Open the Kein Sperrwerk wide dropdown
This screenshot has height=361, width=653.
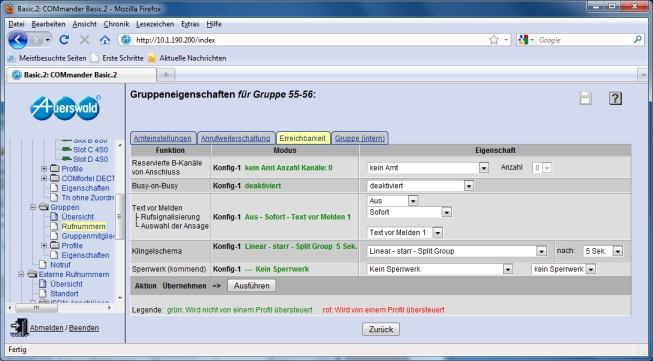439,269
